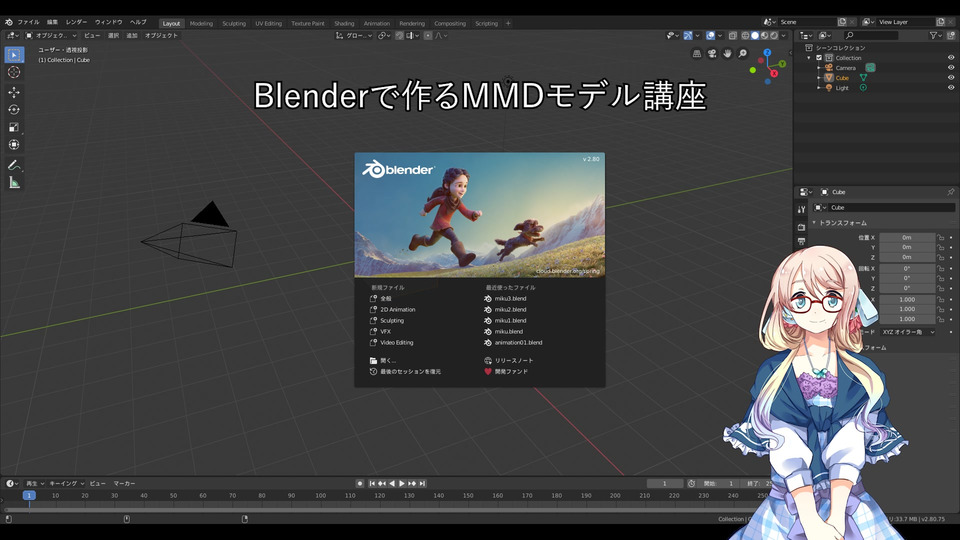This screenshot has height=540, width=960.
Task: Toggle auto keying record button
Action: [360, 484]
